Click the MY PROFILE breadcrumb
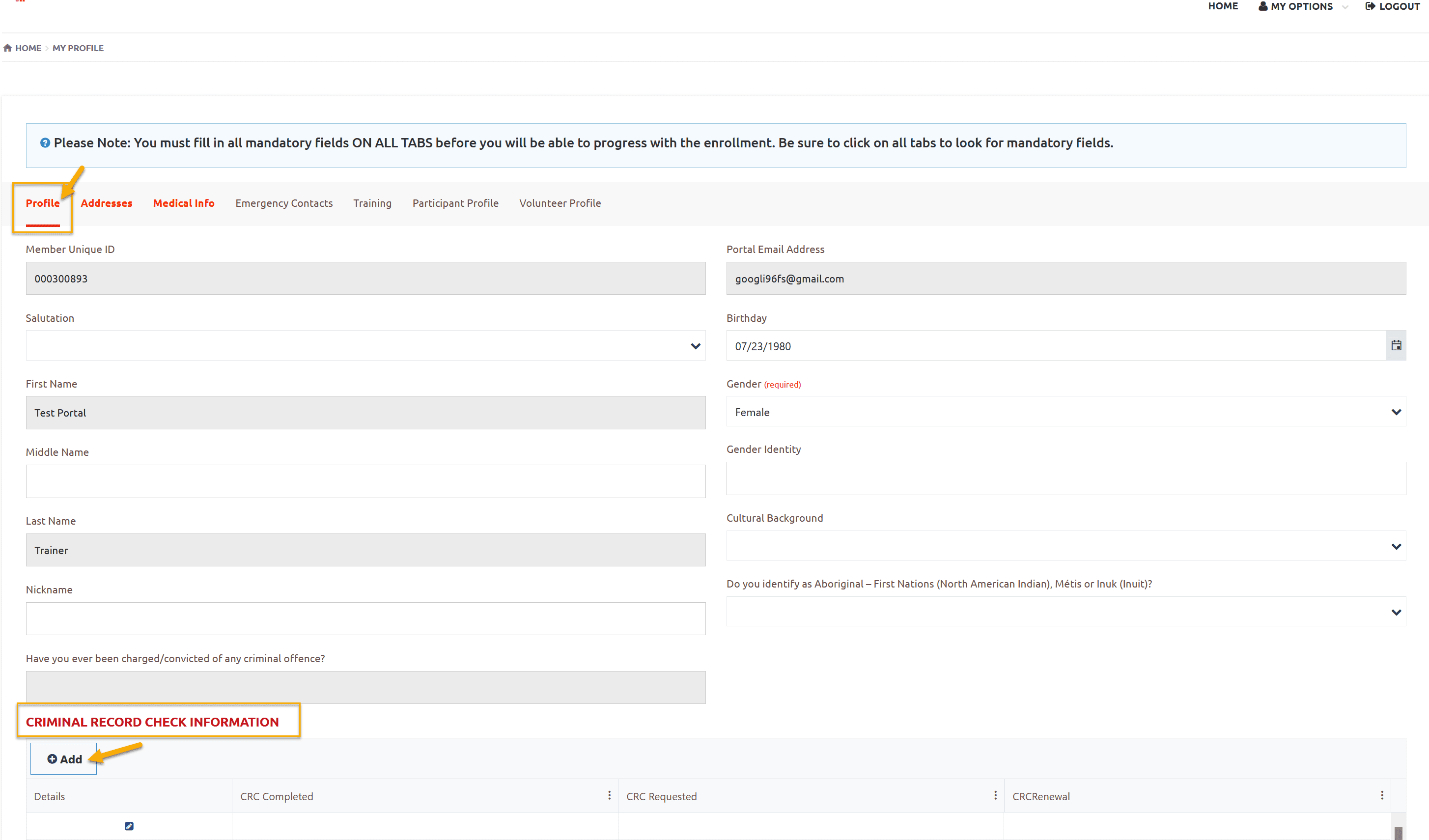Screen dimensions: 1429x840 coord(78,48)
